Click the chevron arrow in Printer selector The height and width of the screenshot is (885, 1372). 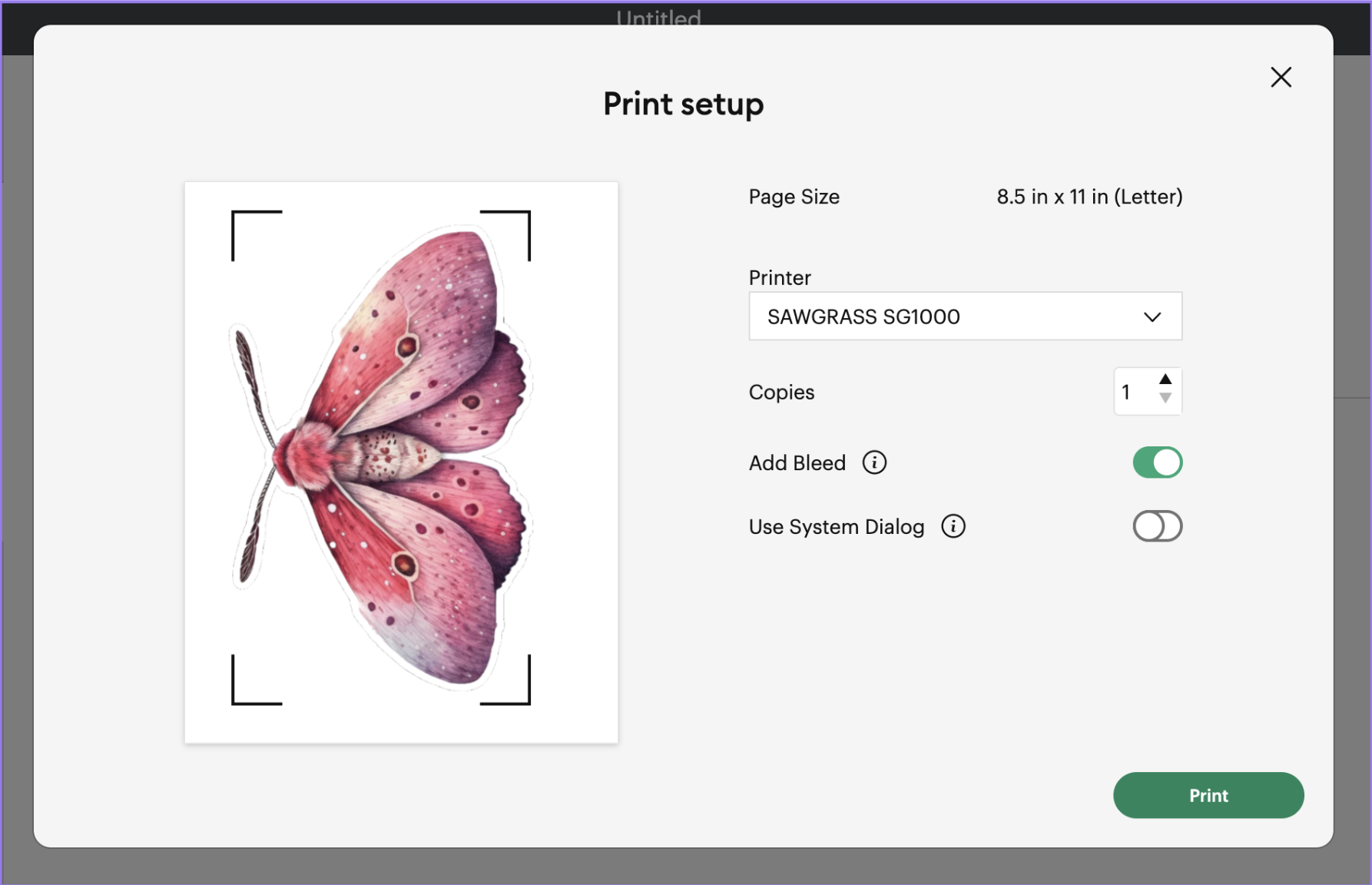click(1152, 317)
